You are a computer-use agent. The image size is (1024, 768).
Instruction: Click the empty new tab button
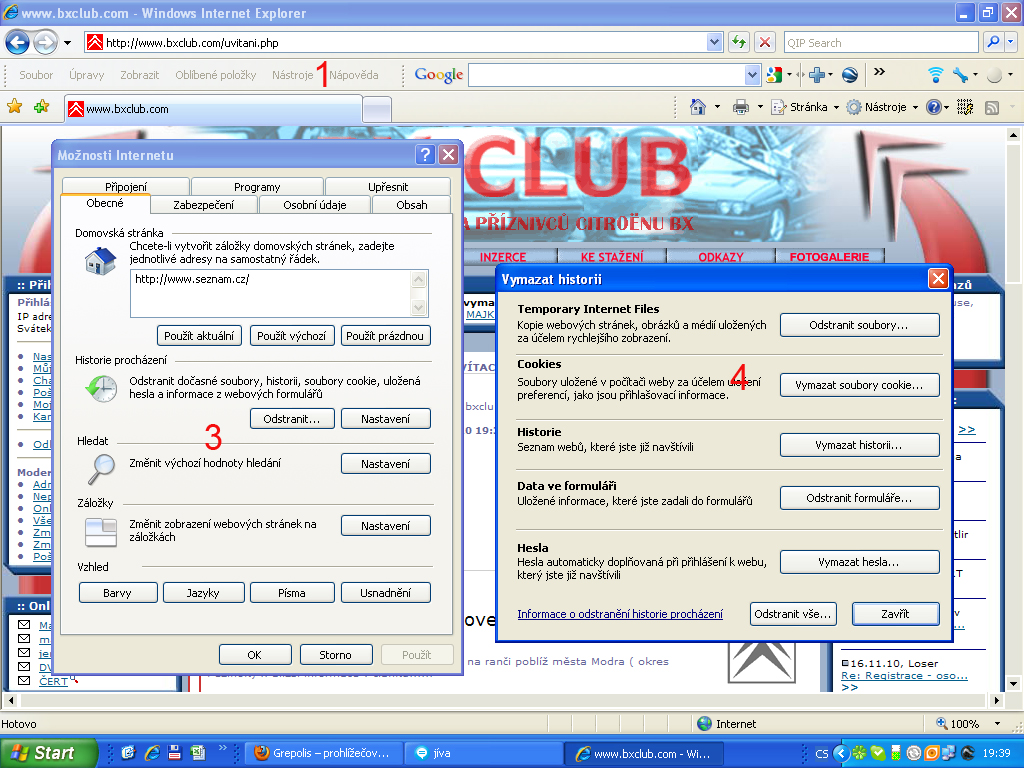pyautogui.click(x=377, y=108)
